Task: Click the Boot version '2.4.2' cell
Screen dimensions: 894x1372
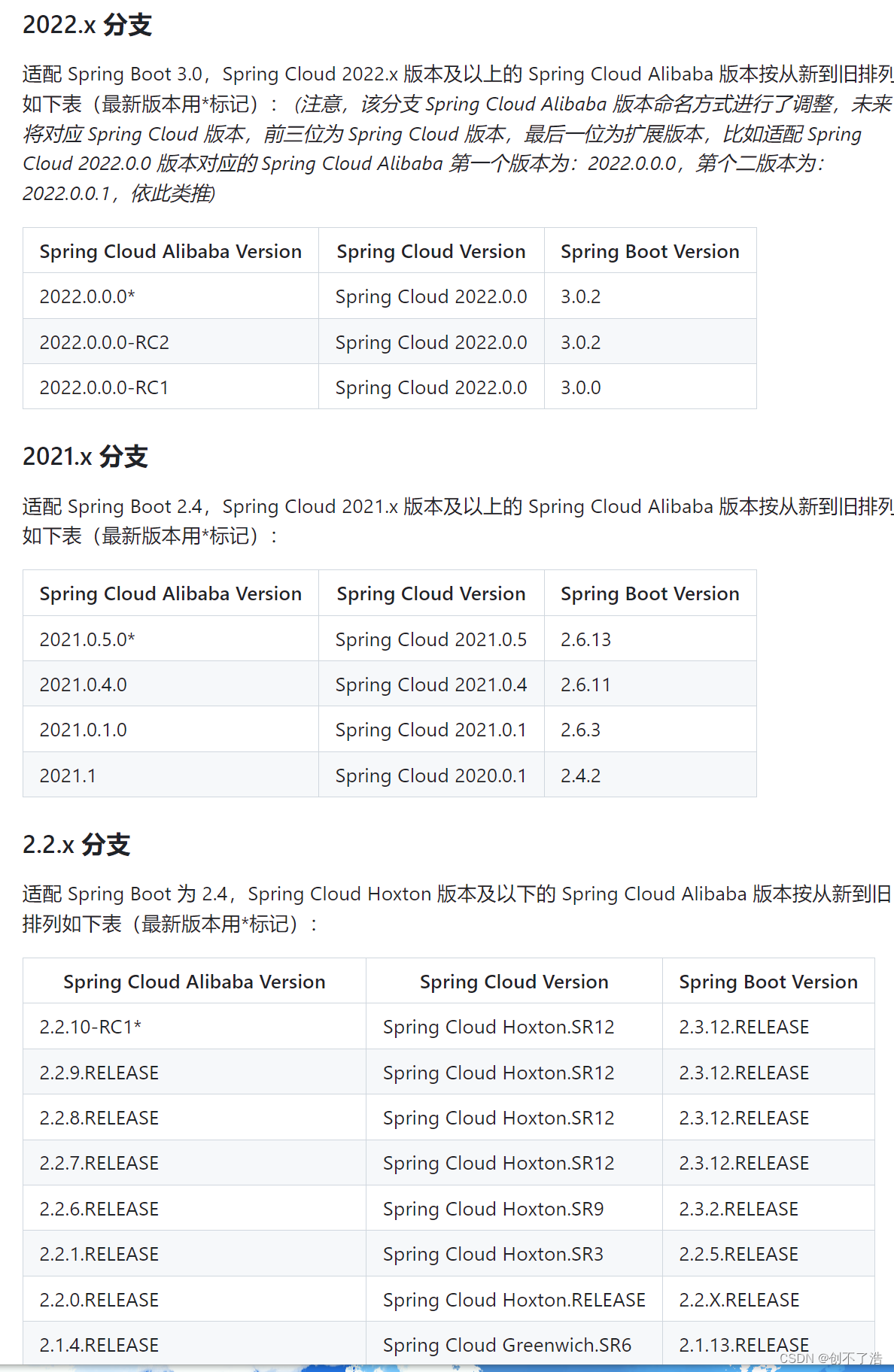Action: (650, 776)
